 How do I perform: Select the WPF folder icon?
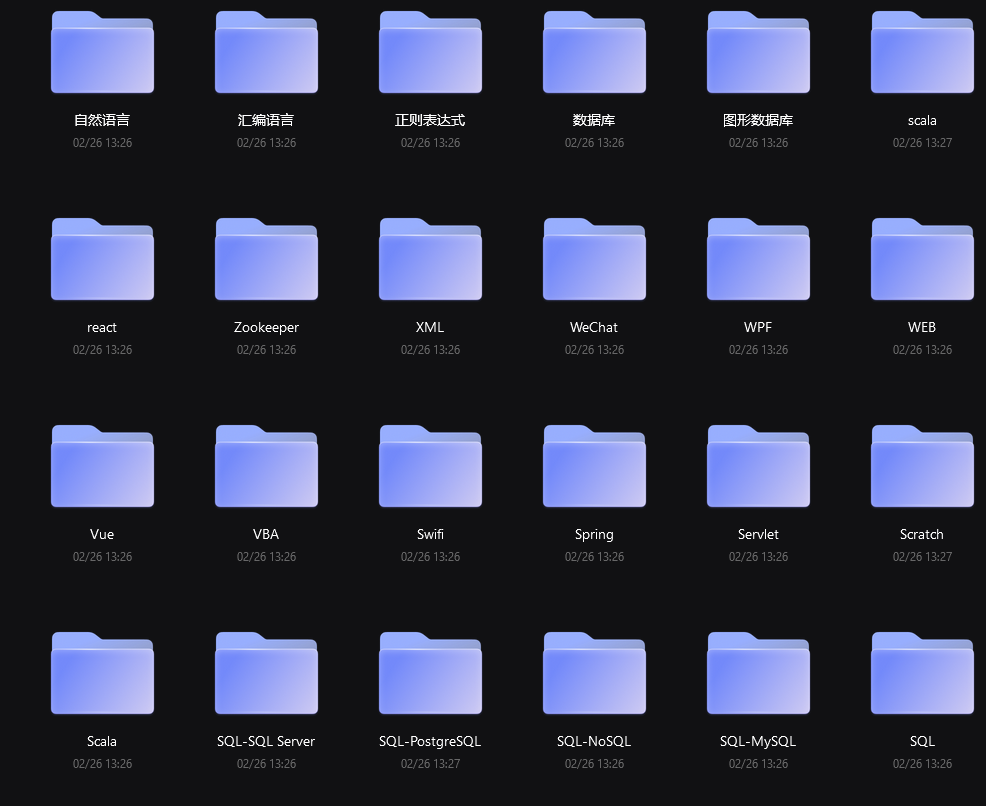[758, 259]
